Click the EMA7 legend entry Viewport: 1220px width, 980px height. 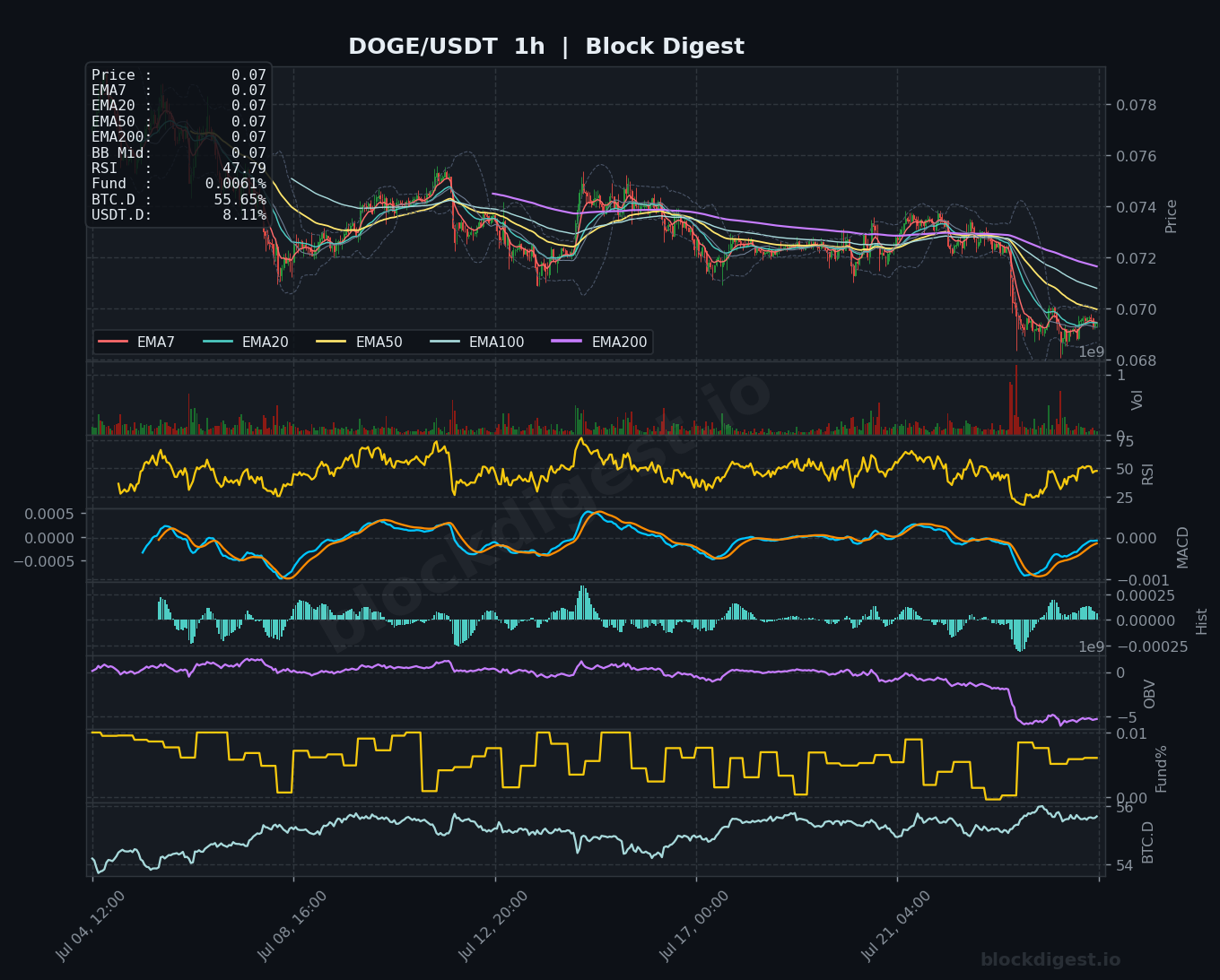pos(136,342)
